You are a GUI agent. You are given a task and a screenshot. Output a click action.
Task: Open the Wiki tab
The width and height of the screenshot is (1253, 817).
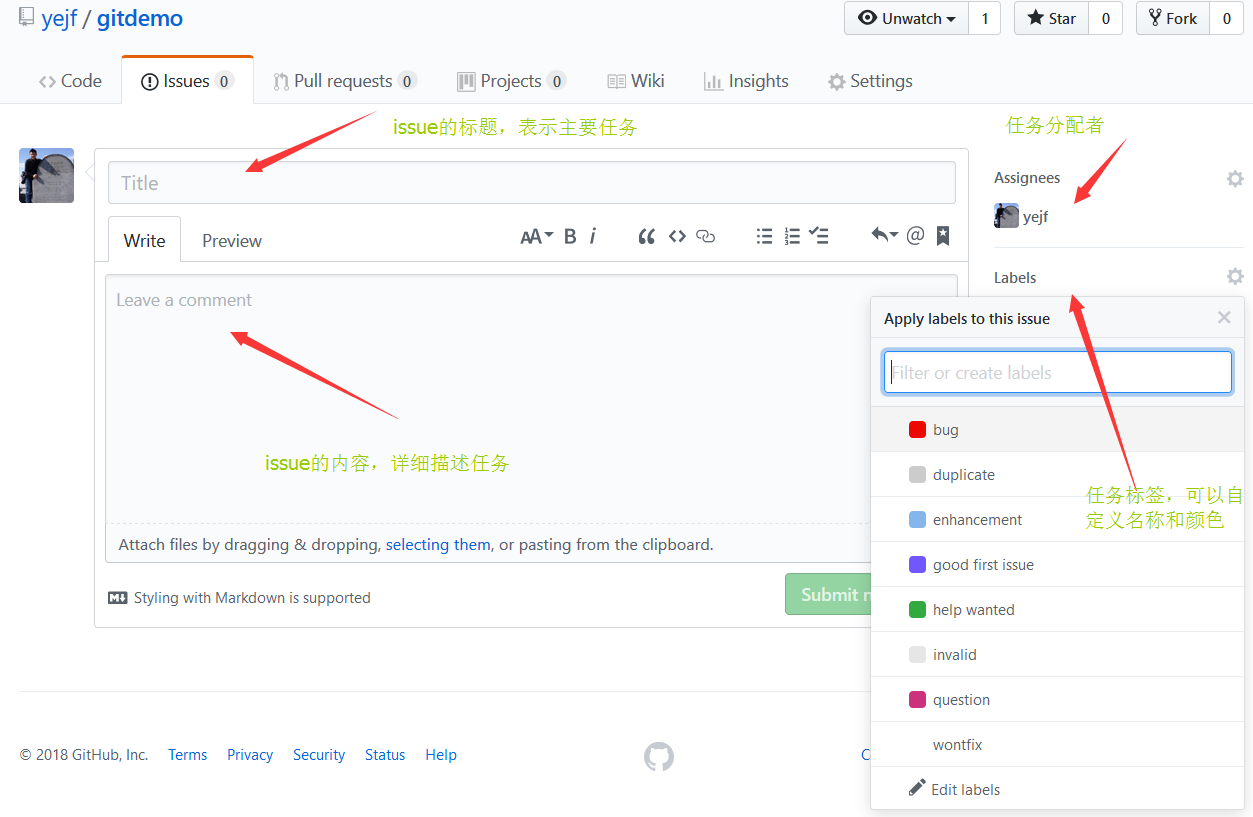click(x=635, y=81)
